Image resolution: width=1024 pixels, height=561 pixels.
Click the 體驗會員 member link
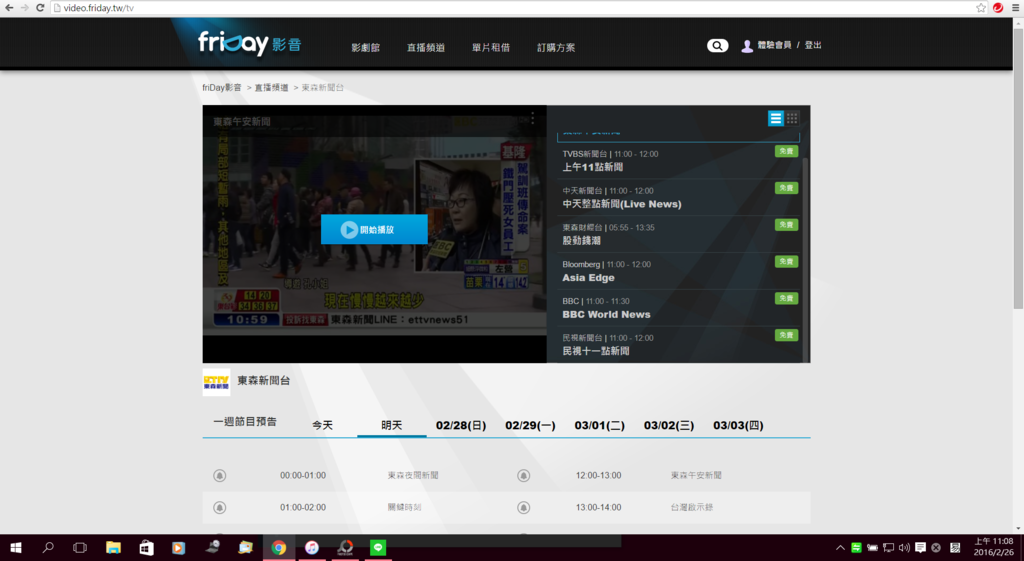[775, 45]
